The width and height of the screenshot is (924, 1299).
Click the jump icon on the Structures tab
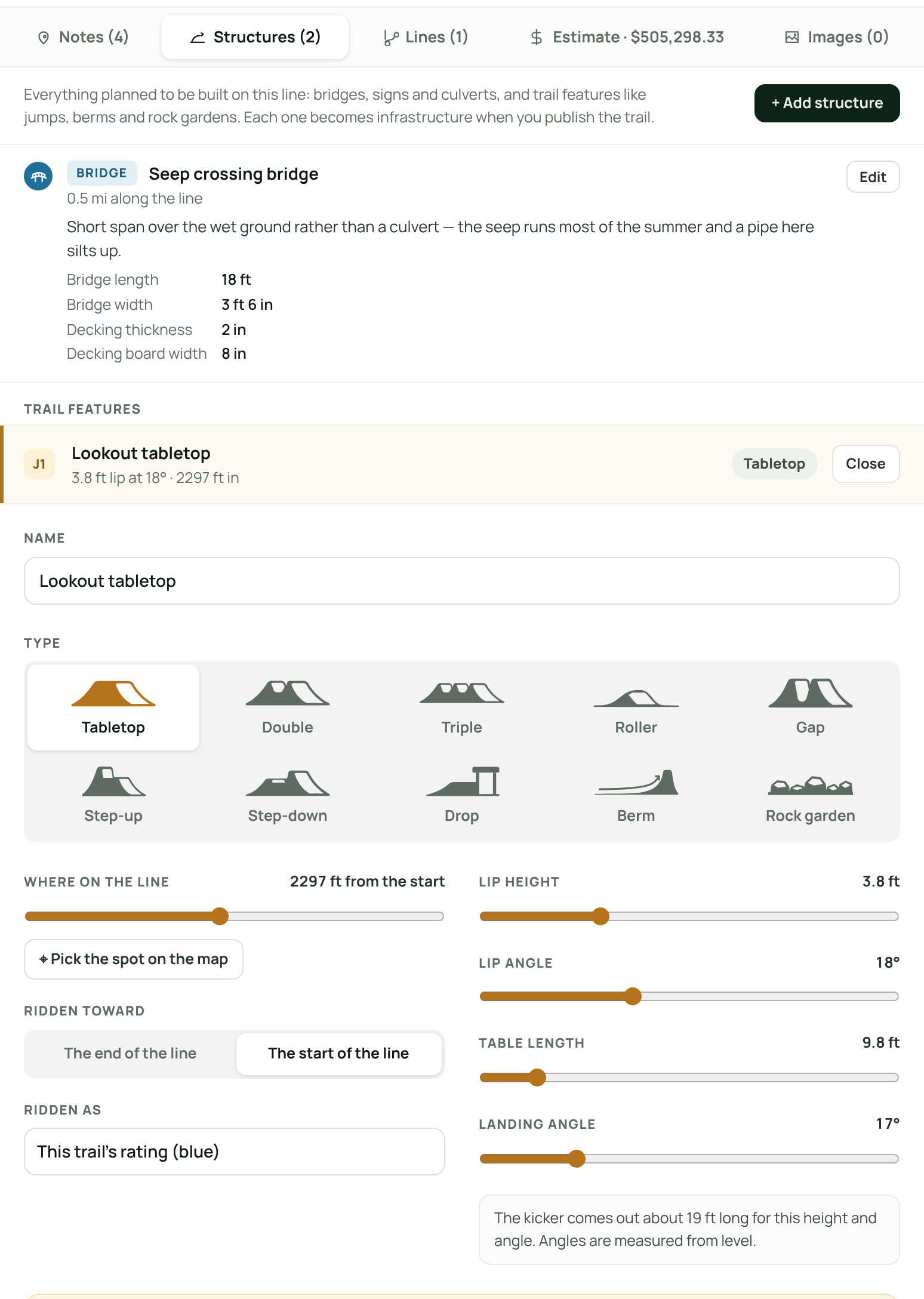tap(198, 38)
